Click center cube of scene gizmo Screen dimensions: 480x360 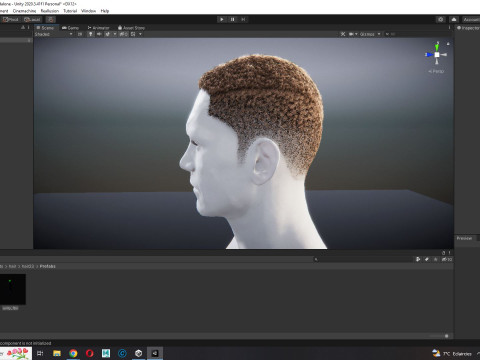click(437, 54)
